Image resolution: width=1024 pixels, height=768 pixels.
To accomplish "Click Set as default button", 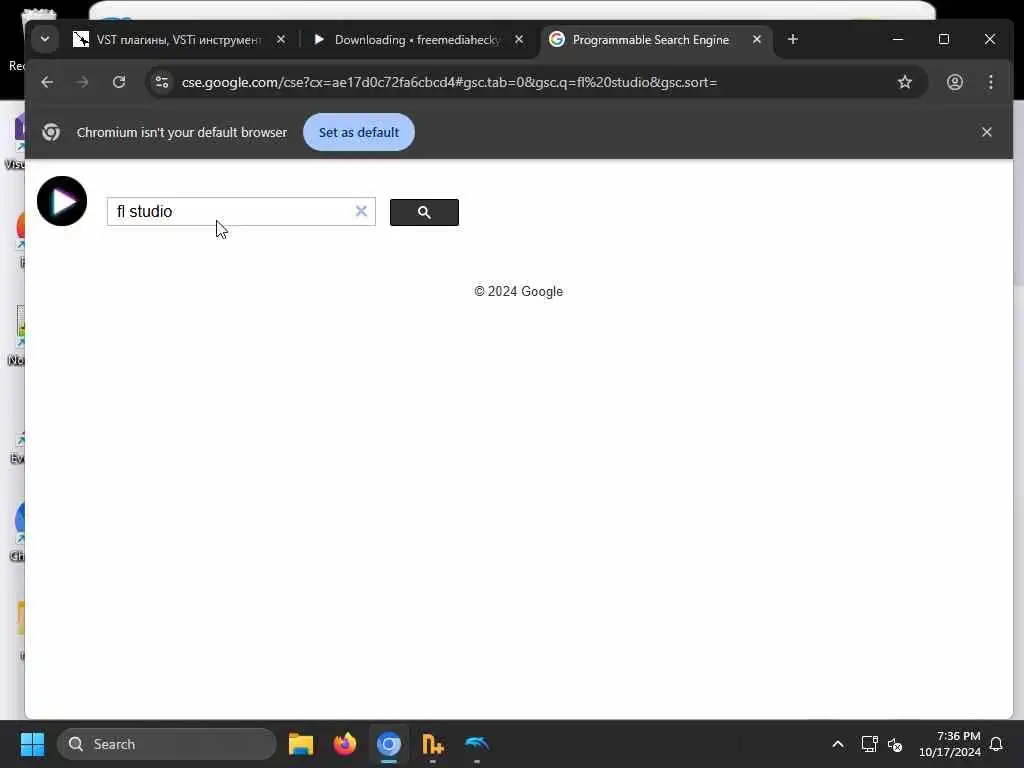I will click(359, 132).
